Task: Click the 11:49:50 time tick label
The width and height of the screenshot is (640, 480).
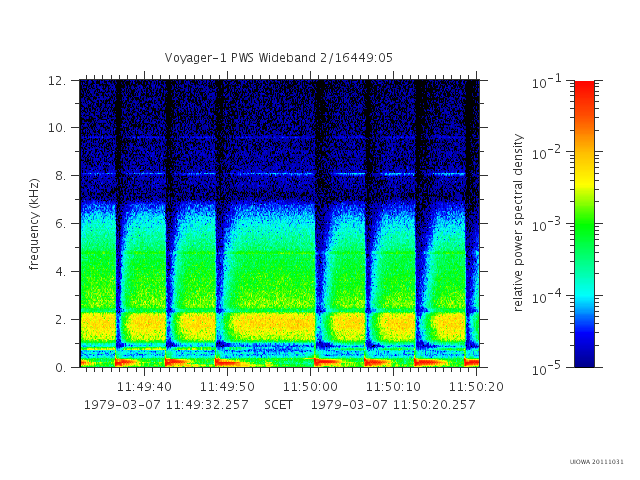Action: tap(227, 386)
